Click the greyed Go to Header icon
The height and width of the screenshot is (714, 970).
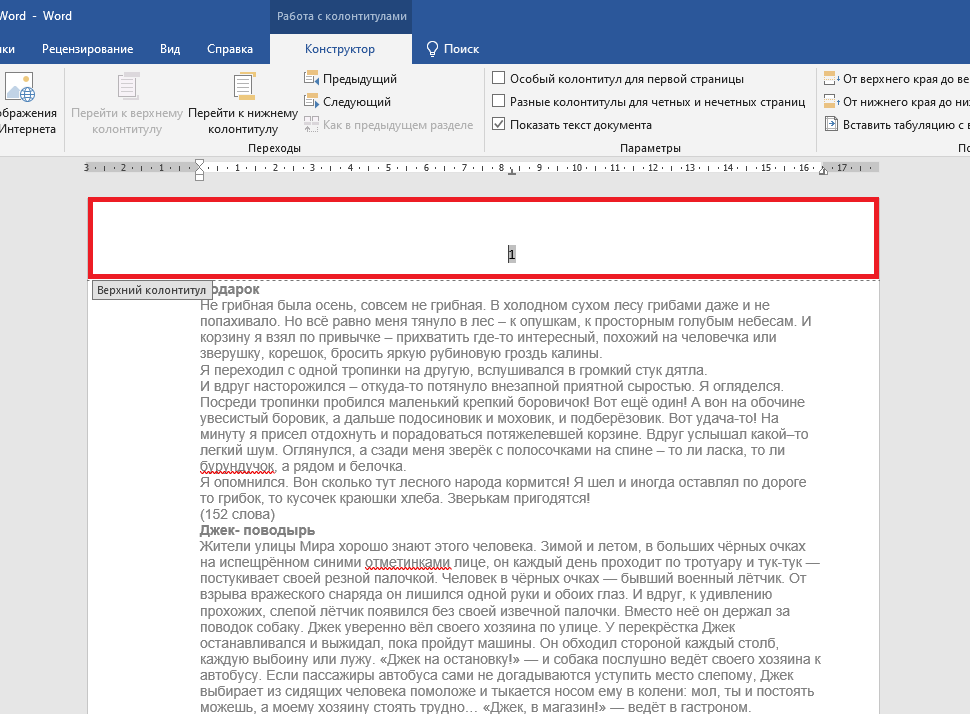click(x=127, y=86)
